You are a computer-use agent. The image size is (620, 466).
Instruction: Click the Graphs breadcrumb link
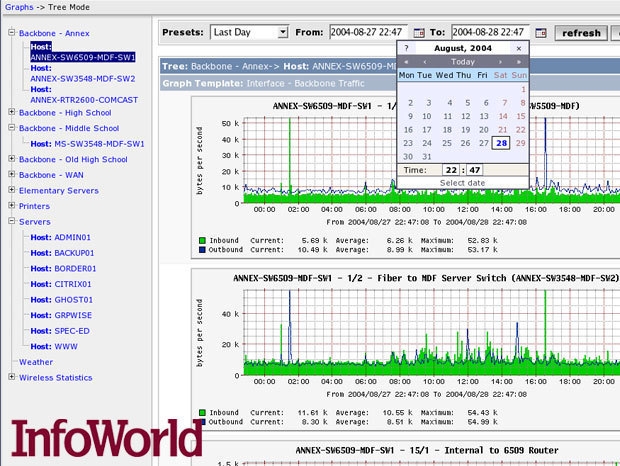pos(18,6)
